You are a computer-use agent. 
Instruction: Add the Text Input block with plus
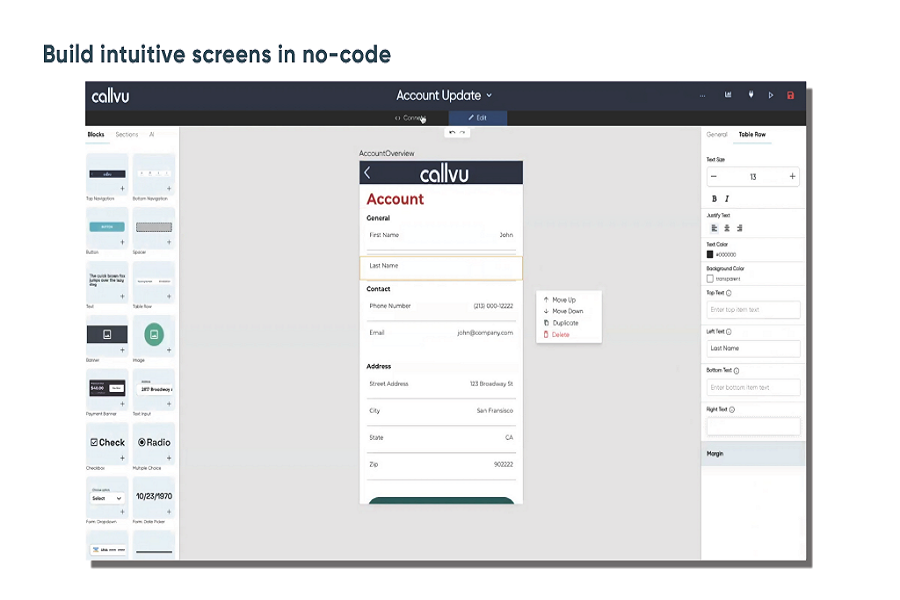(169, 404)
